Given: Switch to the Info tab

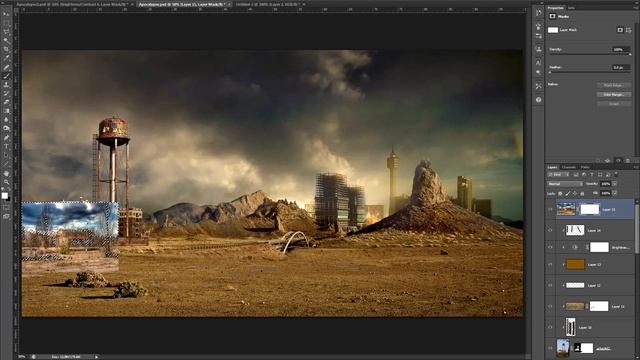Looking at the screenshot, I should click(x=571, y=8).
